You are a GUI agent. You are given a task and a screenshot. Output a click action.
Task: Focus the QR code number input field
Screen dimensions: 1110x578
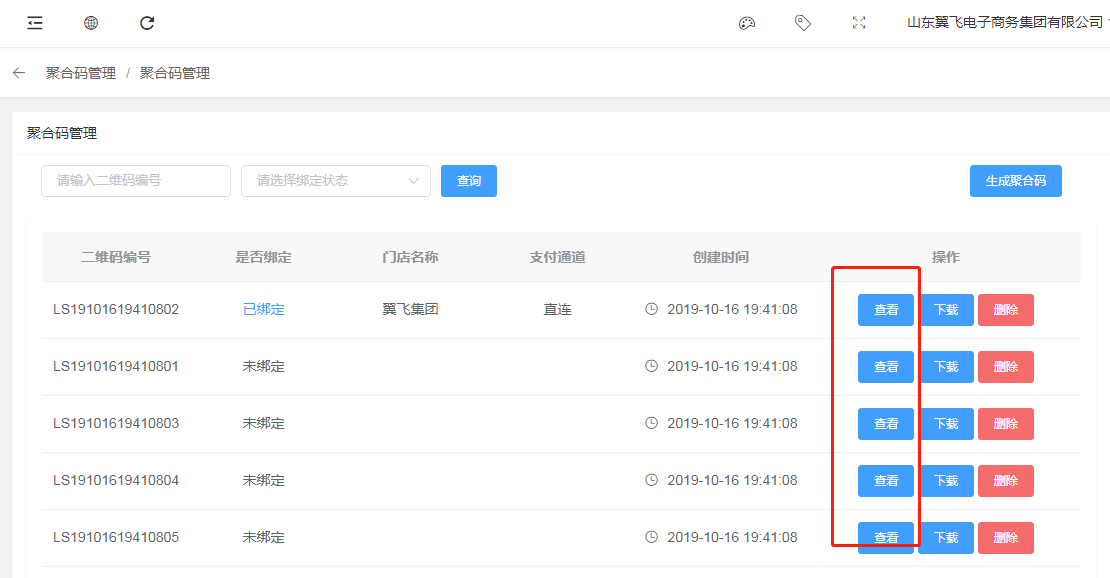click(x=136, y=181)
